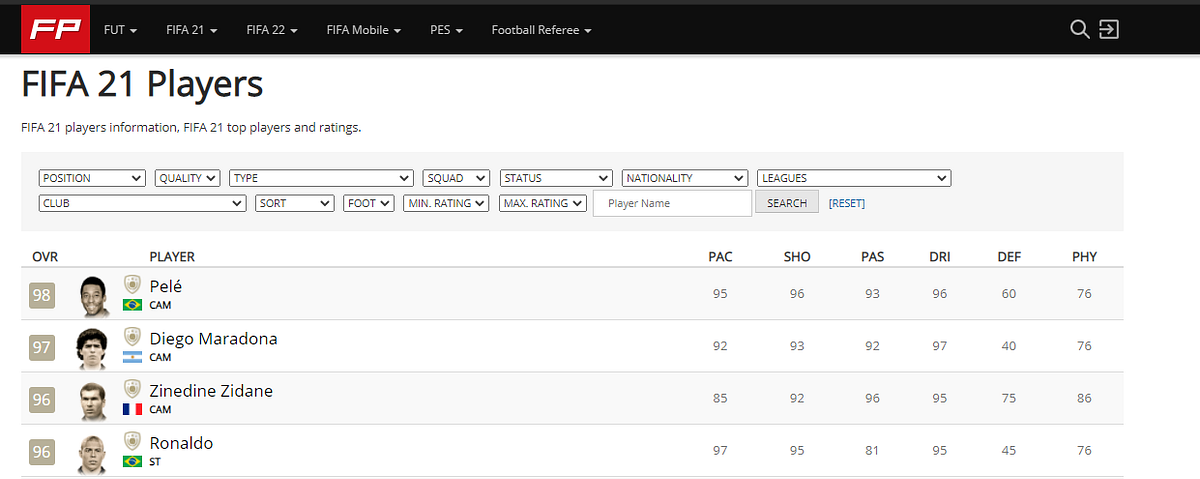Click the PHY column header

tap(1084, 257)
